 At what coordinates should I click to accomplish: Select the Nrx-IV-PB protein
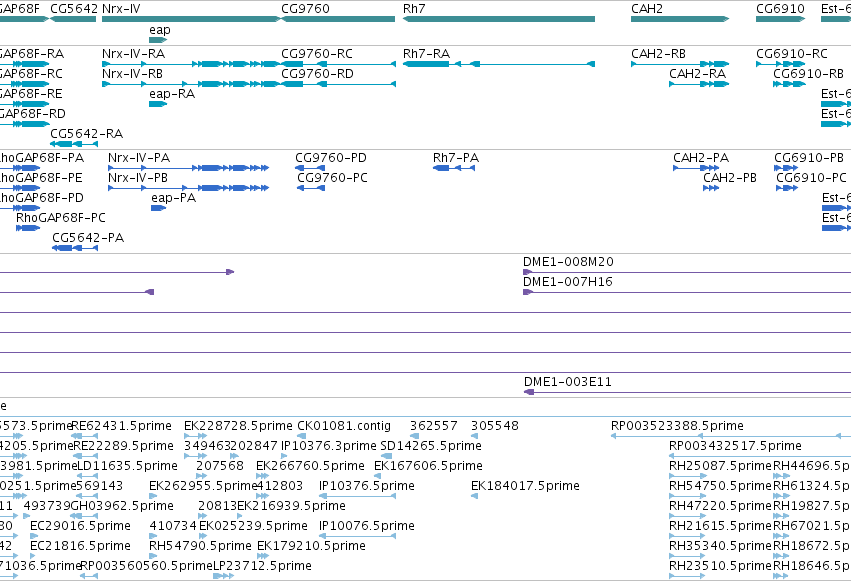138,178
